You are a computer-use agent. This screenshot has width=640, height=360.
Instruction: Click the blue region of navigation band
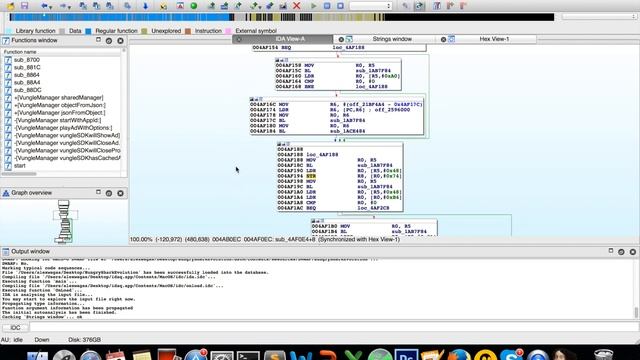click(120, 17)
